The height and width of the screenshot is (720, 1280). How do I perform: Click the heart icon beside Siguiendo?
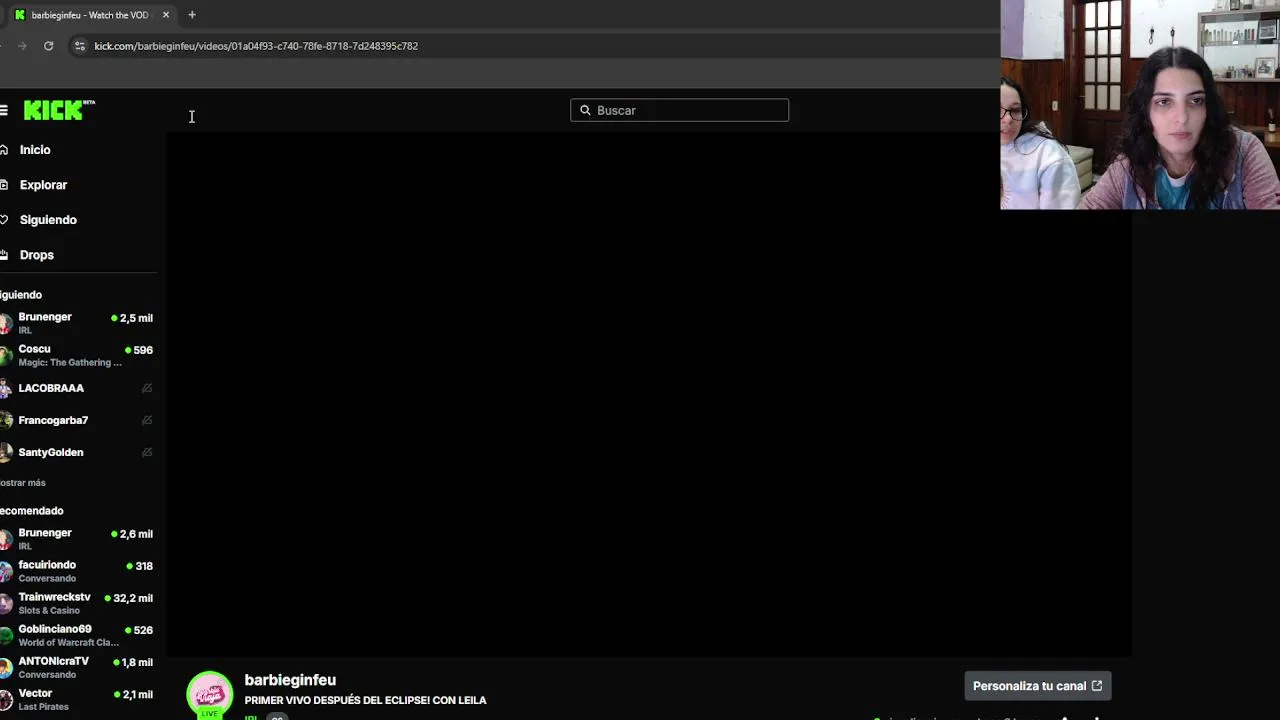[4, 220]
